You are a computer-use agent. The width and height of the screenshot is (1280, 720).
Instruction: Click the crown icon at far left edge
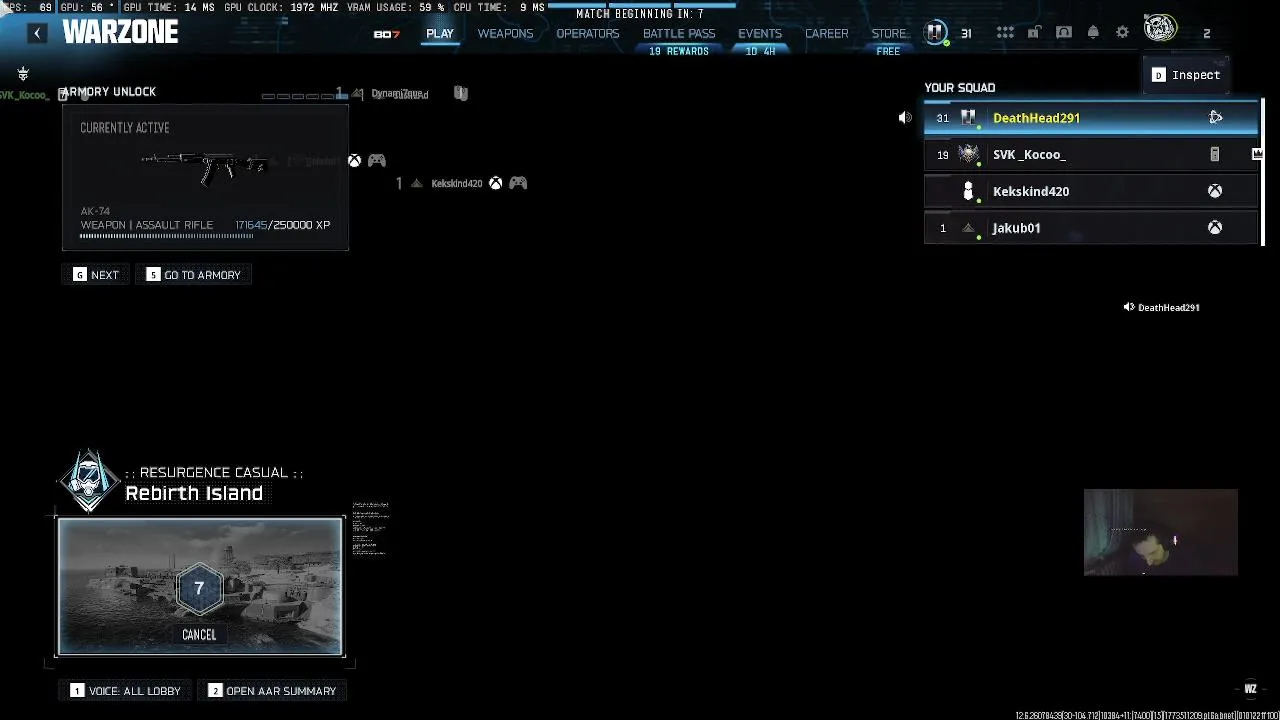[x=23, y=74]
